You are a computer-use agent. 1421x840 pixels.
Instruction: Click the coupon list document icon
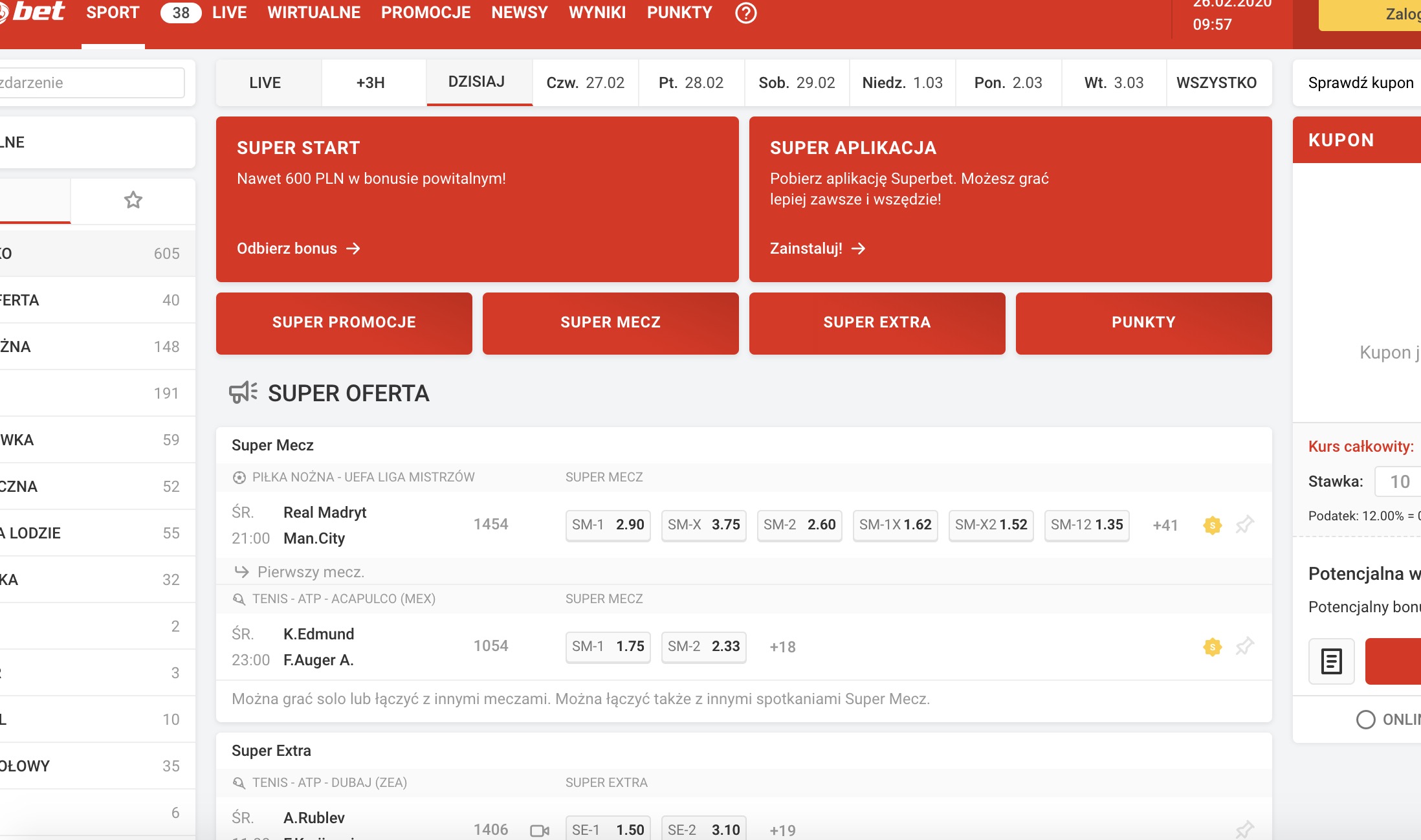(x=1331, y=661)
